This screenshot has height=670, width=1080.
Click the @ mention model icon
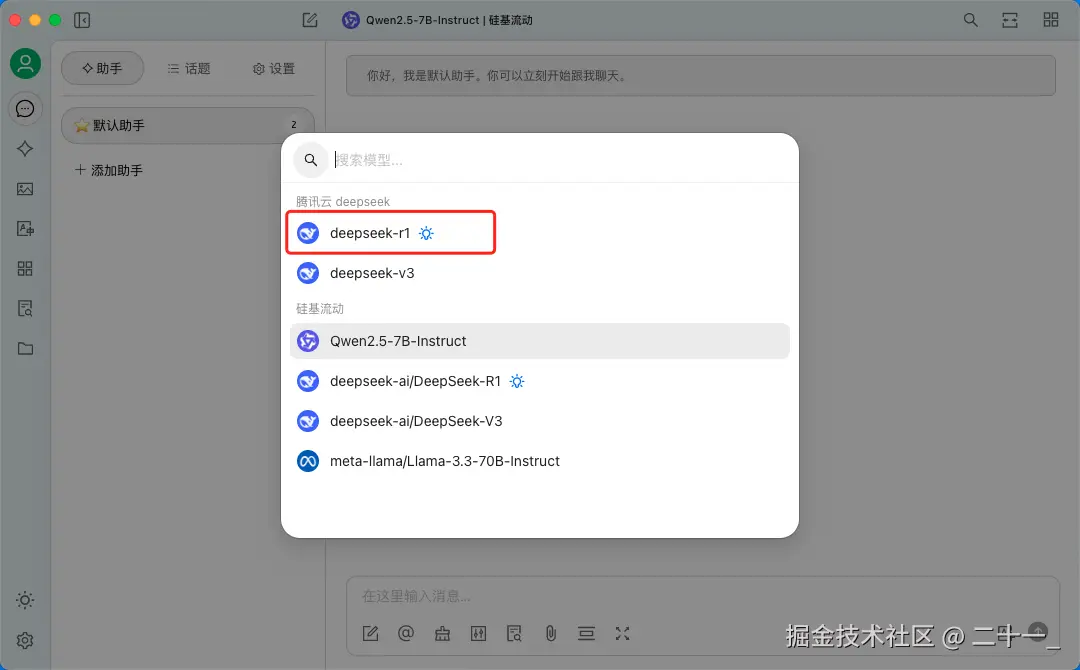pos(406,633)
